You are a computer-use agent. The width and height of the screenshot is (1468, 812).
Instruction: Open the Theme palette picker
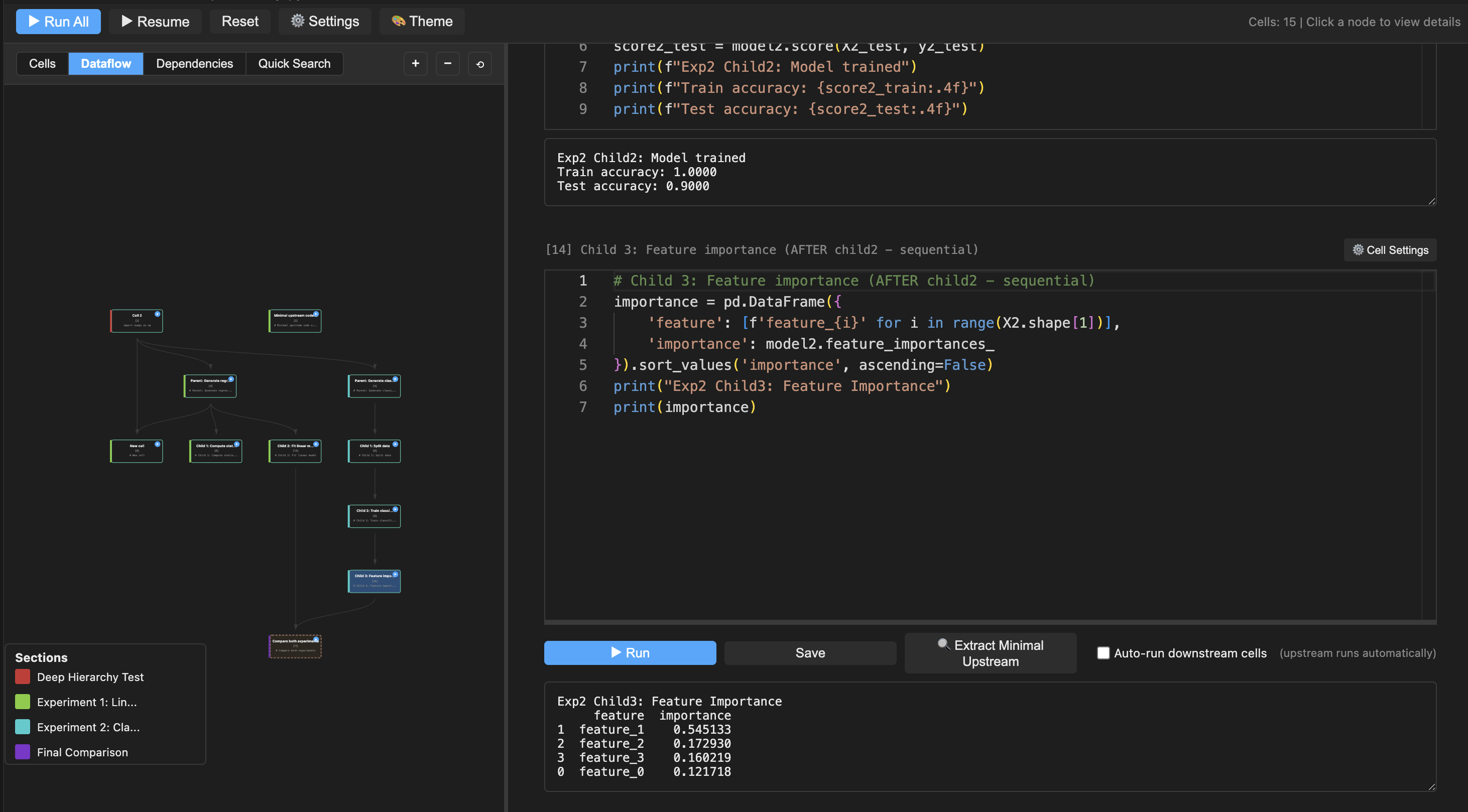(421, 21)
